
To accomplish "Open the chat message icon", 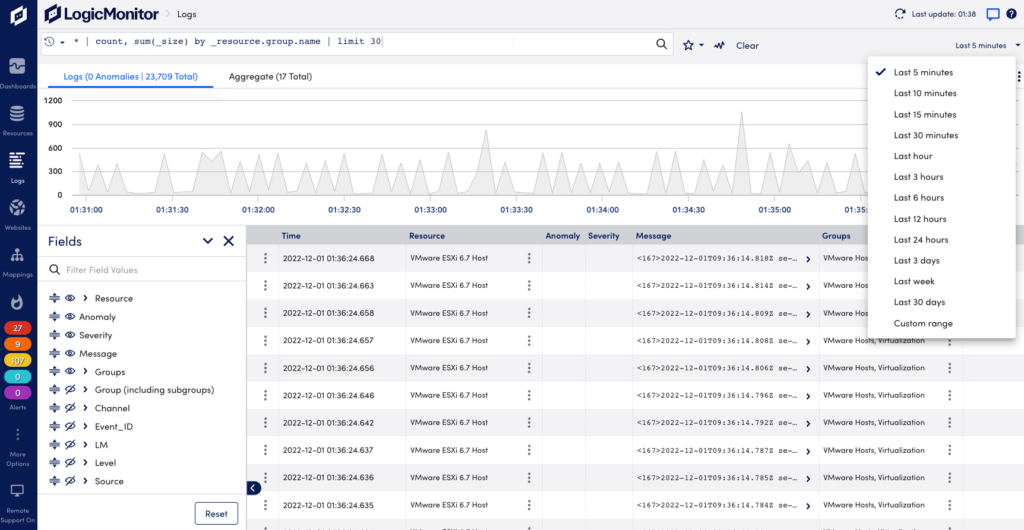I will (x=993, y=14).
